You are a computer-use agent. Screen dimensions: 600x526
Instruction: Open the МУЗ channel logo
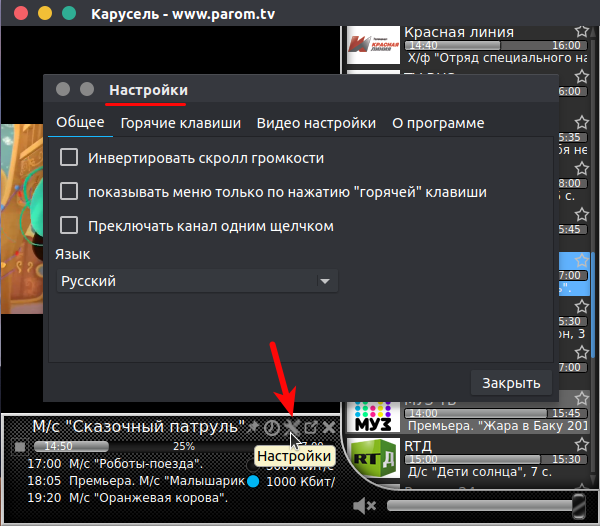(373, 417)
